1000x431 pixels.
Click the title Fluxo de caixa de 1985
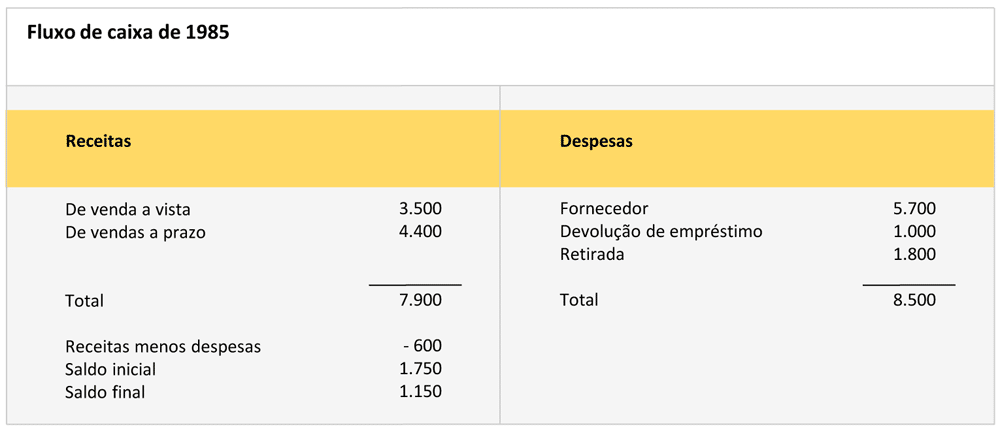(x=128, y=33)
